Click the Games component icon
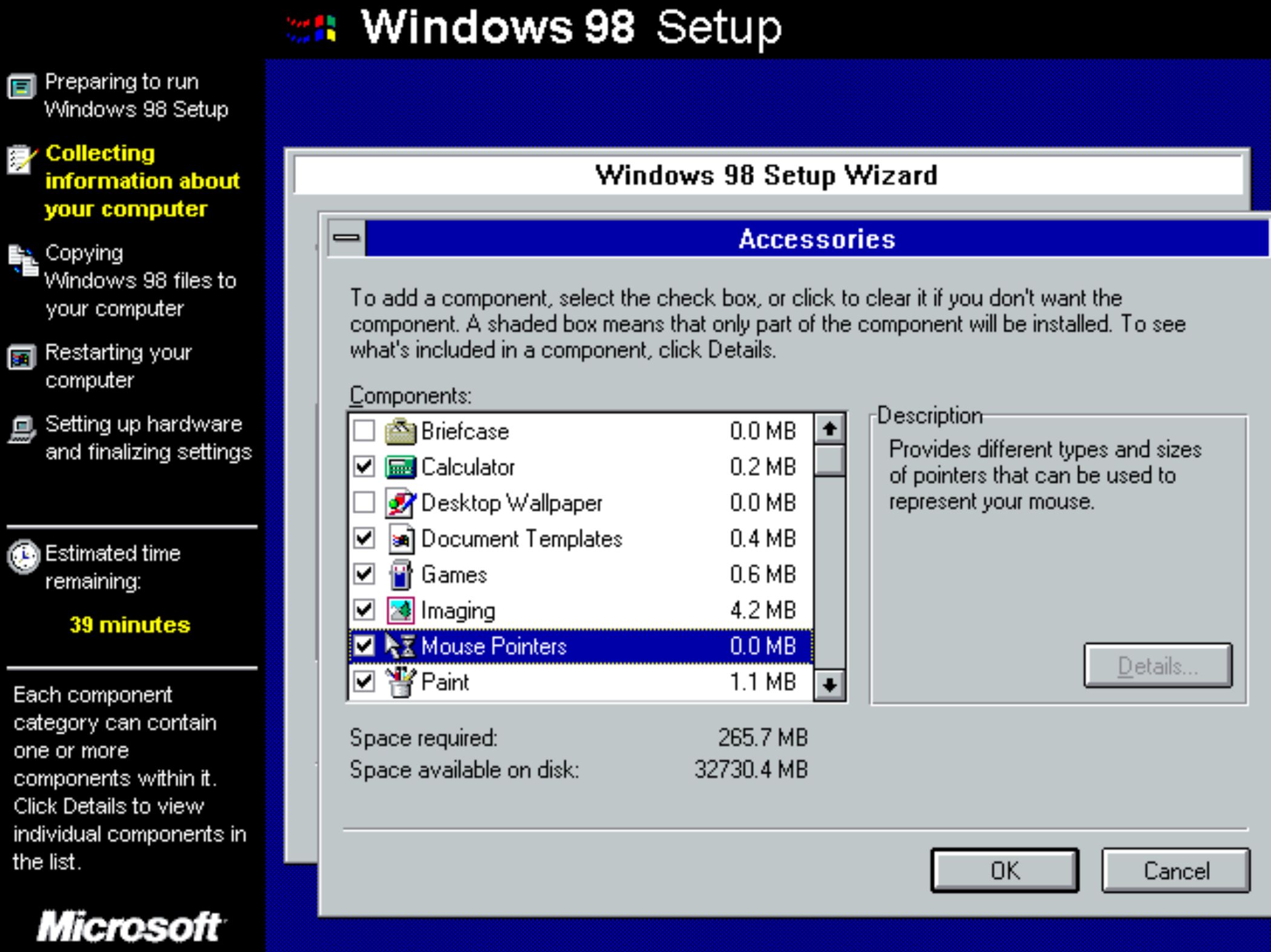Screen dimensions: 1271x952 click(x=400, y=574)
